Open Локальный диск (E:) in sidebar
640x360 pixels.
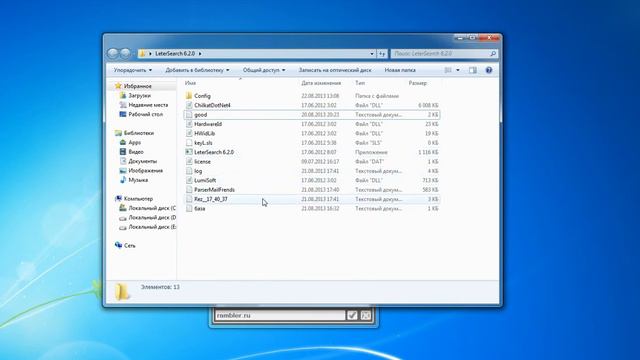click(x=152, y=227)
